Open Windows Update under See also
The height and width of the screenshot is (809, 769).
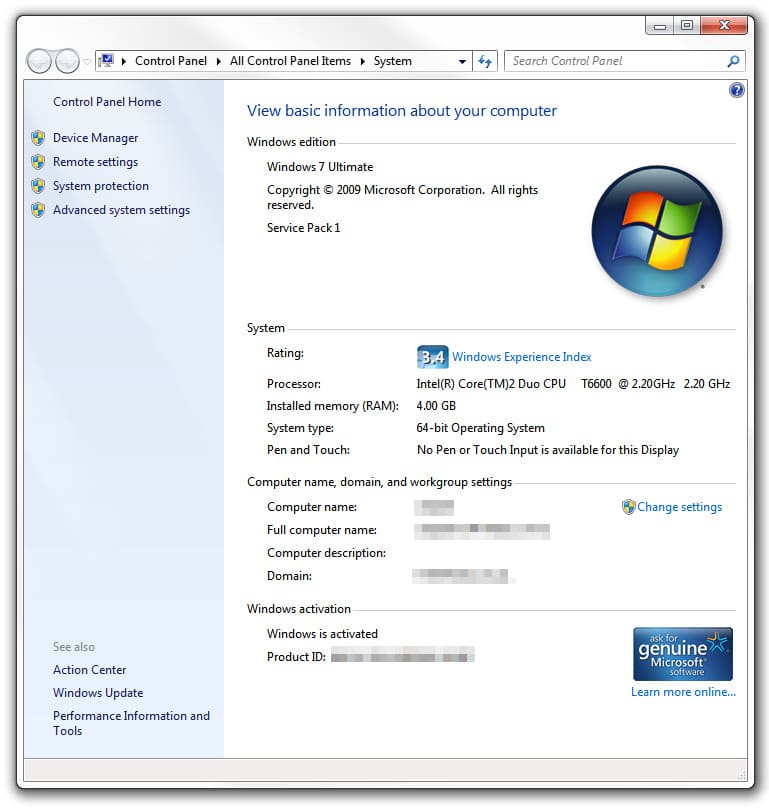click(98, 693)
